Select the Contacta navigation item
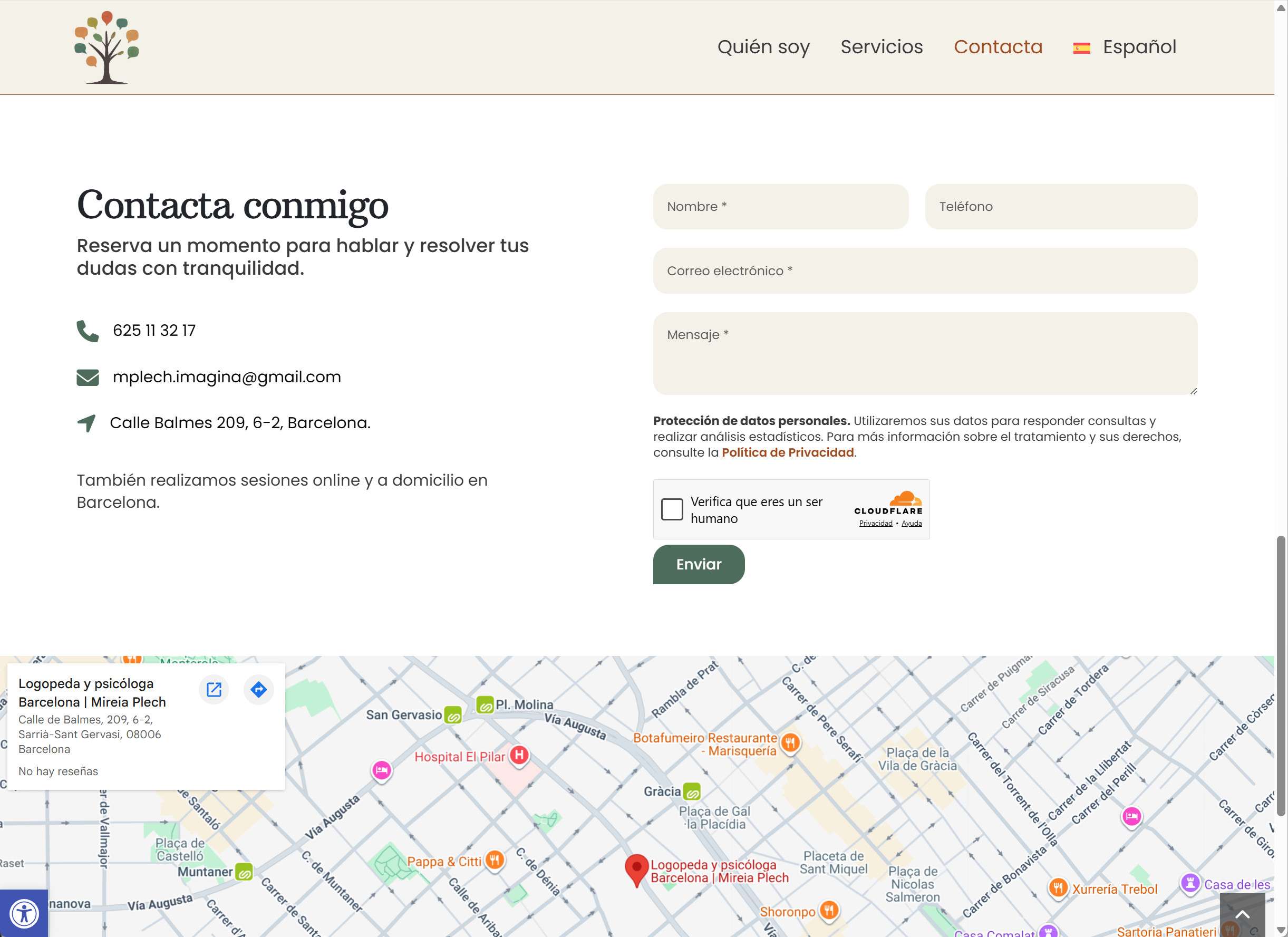The height and width of the screenshot is (937, 1288). [998, 47]
